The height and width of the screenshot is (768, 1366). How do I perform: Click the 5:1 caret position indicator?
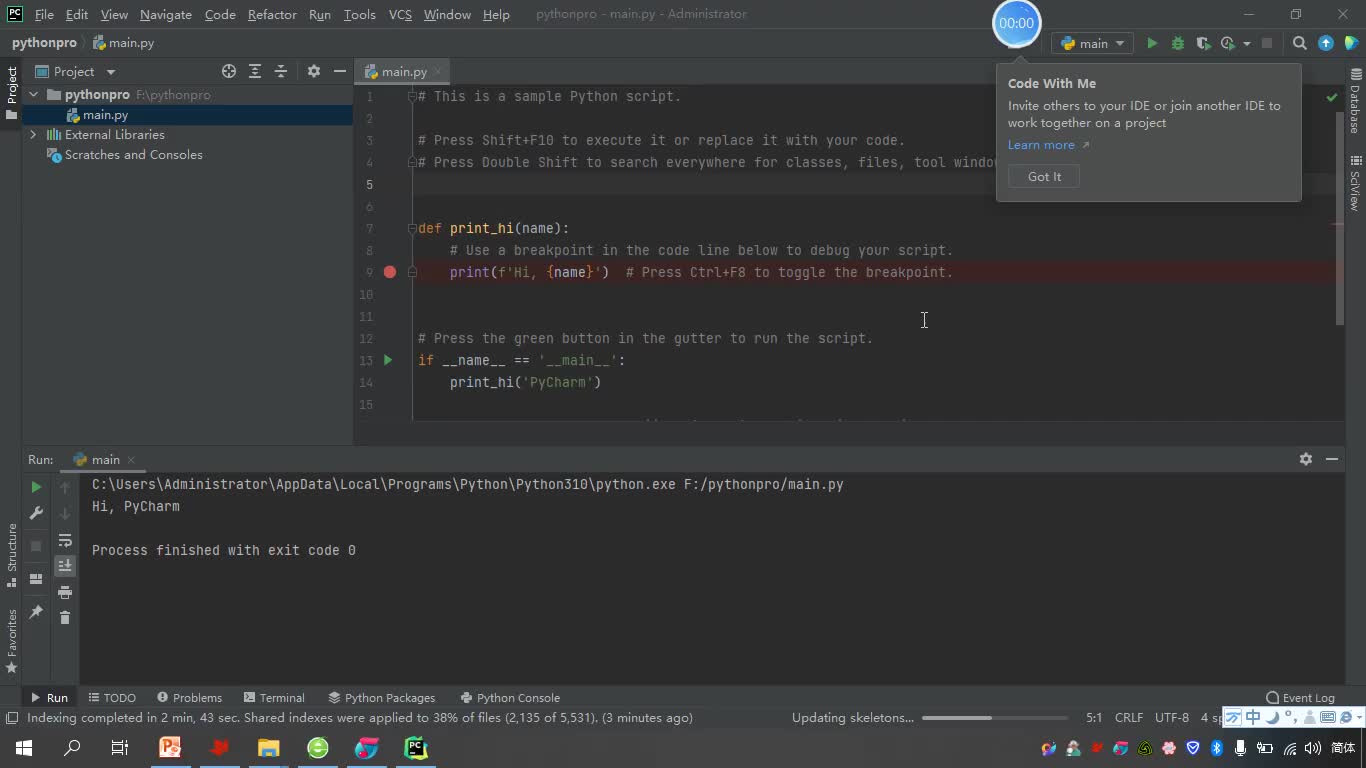[x=1094, y=718]
